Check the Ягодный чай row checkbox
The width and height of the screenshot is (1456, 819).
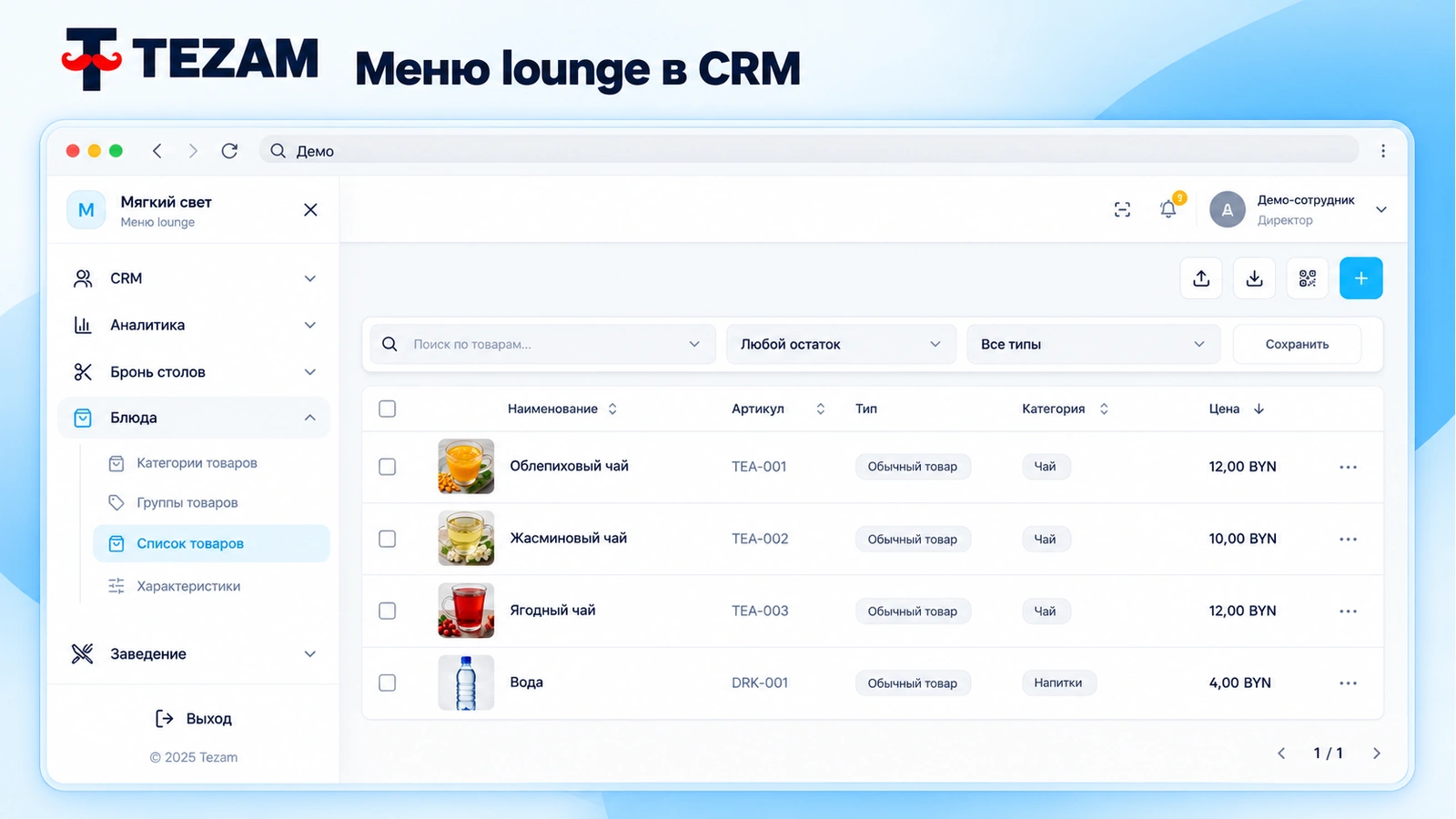pyautogui.click(x=388, y=611)
